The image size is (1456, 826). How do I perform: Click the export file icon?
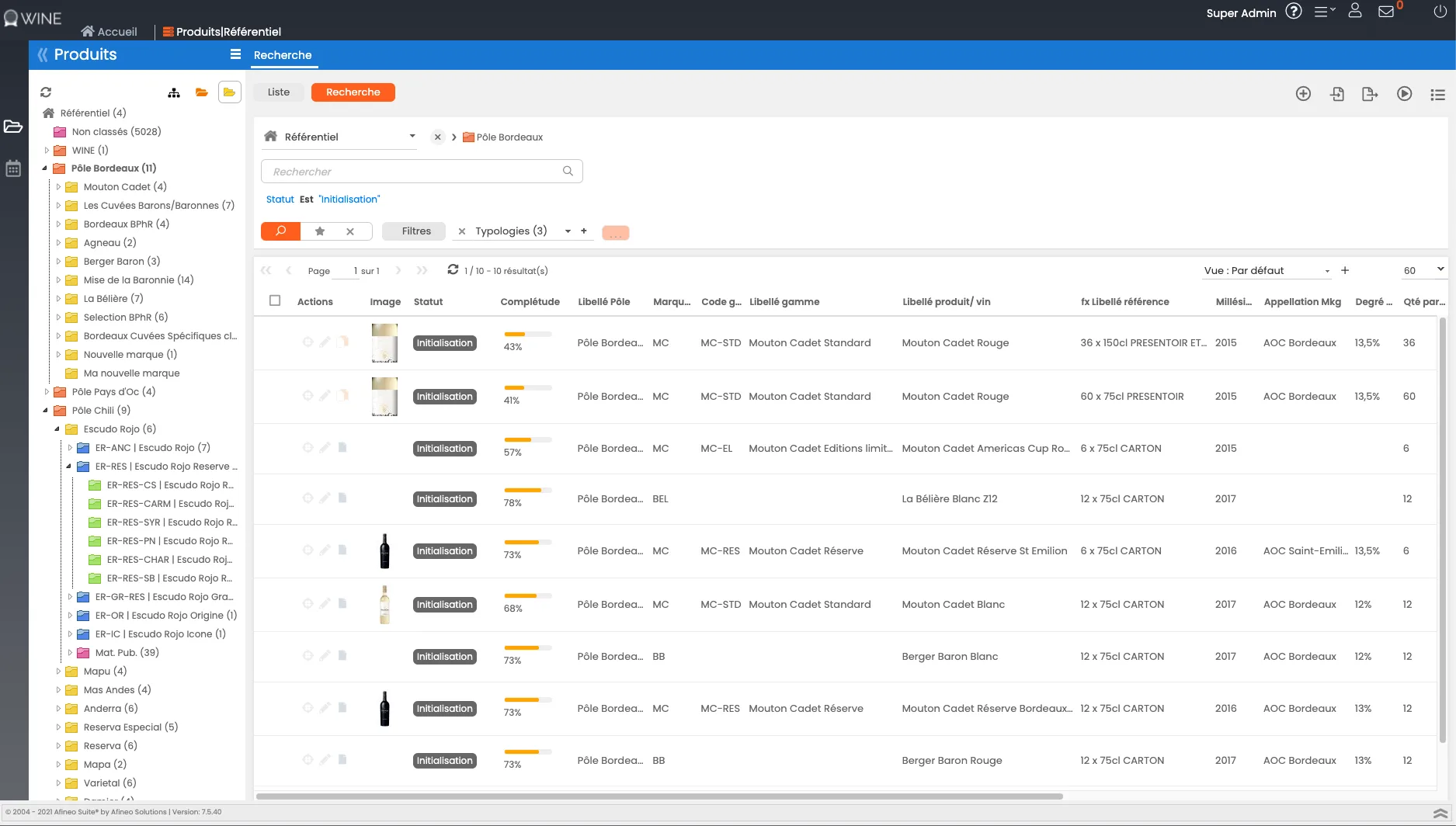coord(1370,94)
